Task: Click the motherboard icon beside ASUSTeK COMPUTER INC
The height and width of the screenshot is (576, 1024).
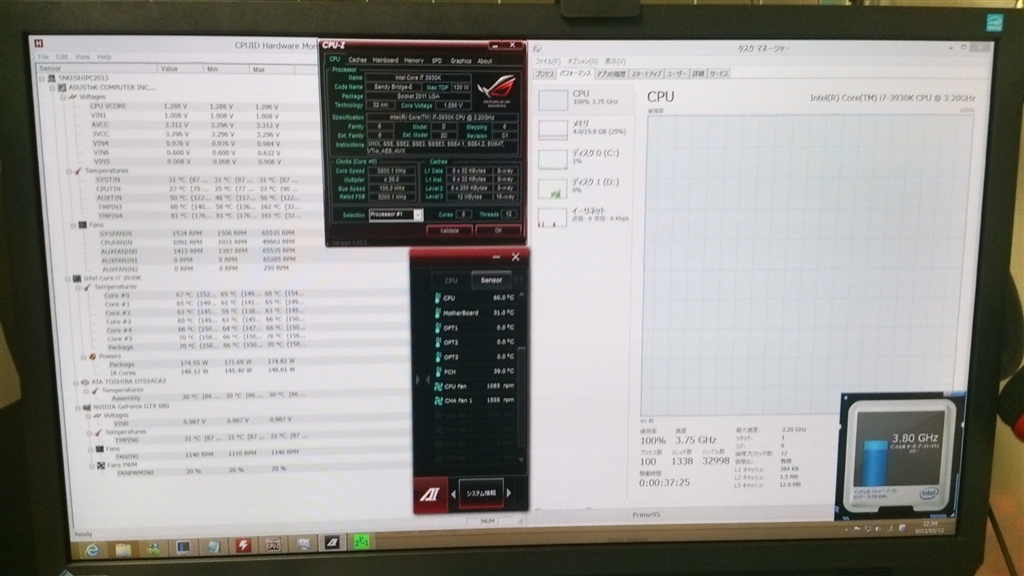Action: 62,87
